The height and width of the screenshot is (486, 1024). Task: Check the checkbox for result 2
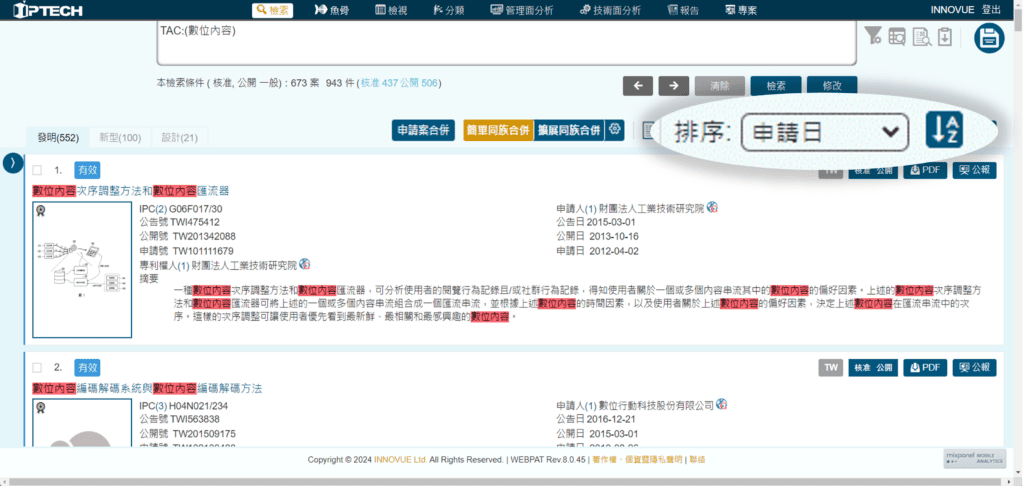37,367
